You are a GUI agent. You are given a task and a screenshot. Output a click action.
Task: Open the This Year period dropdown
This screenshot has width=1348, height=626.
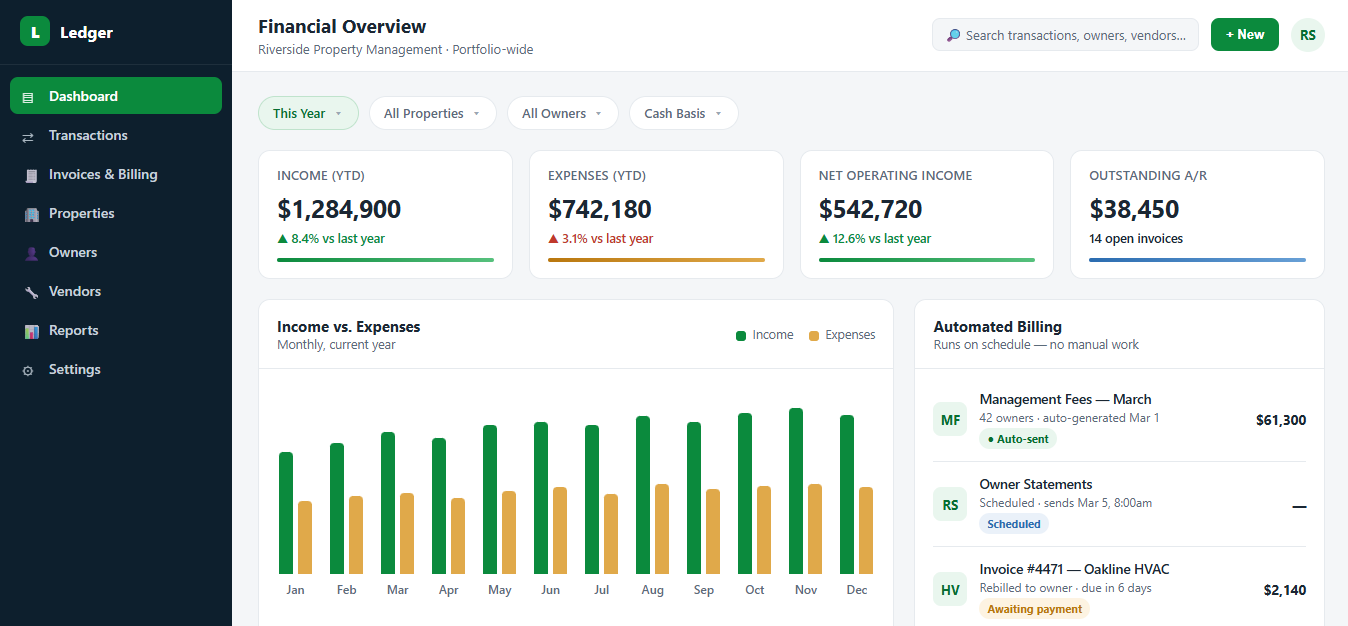click(308, 113)
